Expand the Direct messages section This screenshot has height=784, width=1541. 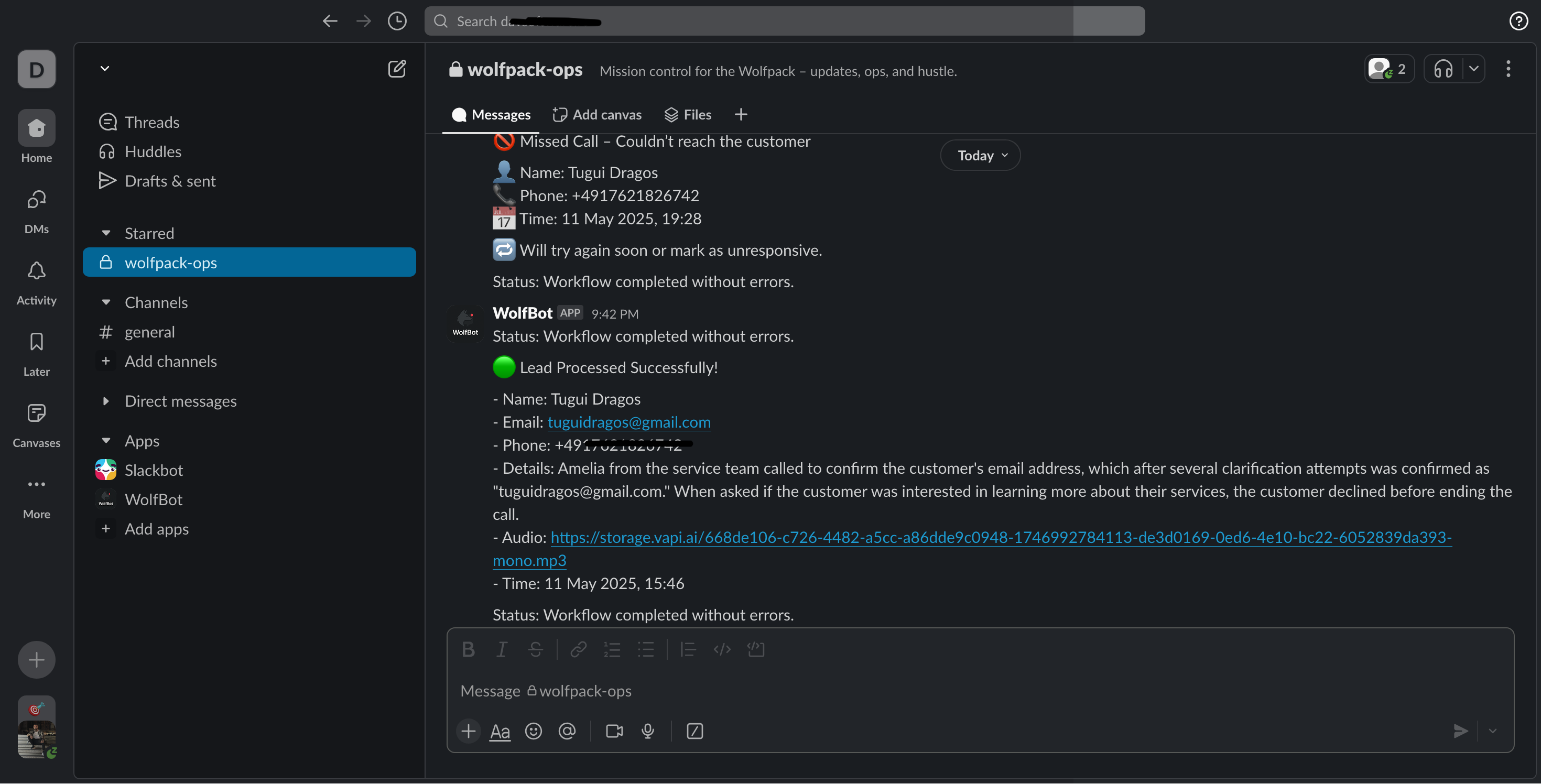[x=106, y=401]
